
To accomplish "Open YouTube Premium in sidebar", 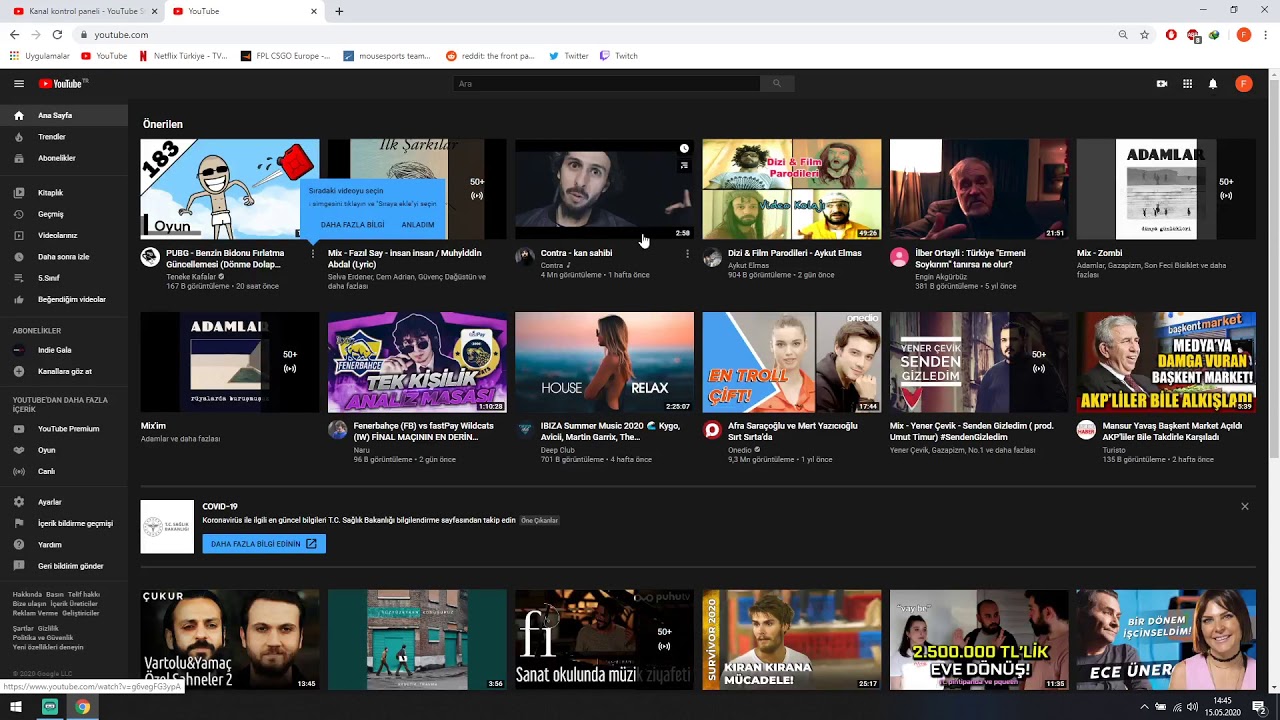I will tap(64, 429).
